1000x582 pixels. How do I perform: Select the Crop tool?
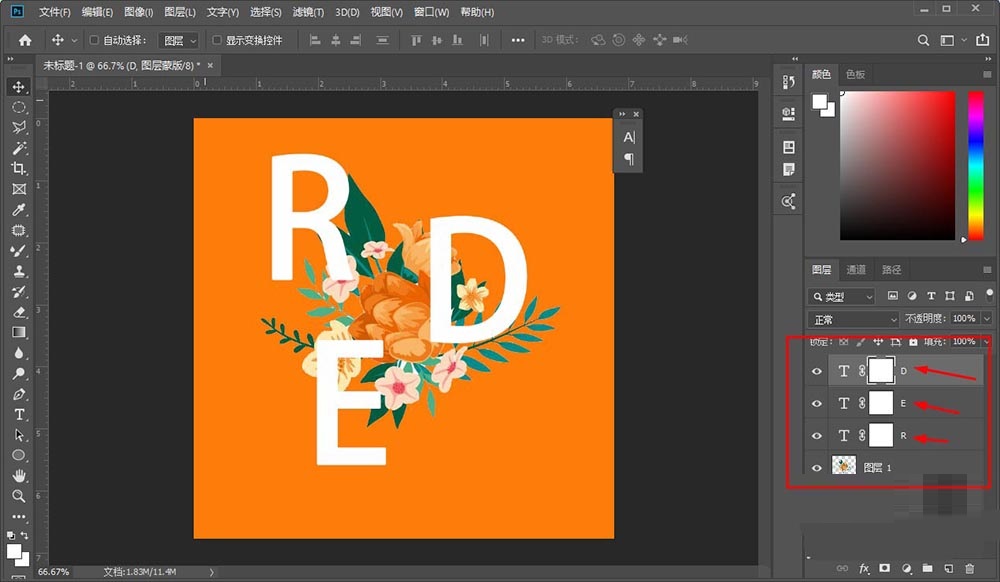20,167
